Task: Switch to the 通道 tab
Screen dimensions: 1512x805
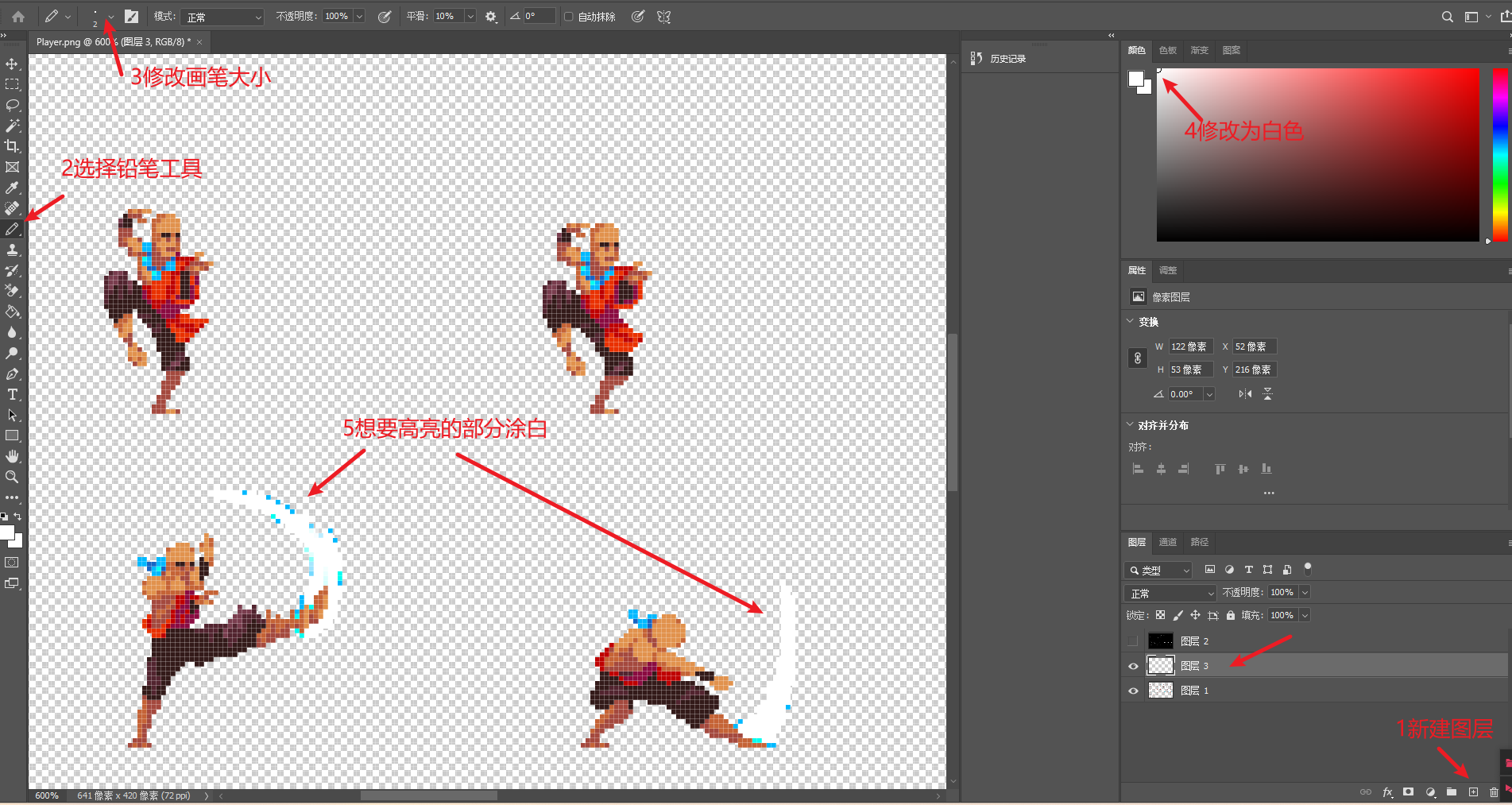Action: (1167, 542)
